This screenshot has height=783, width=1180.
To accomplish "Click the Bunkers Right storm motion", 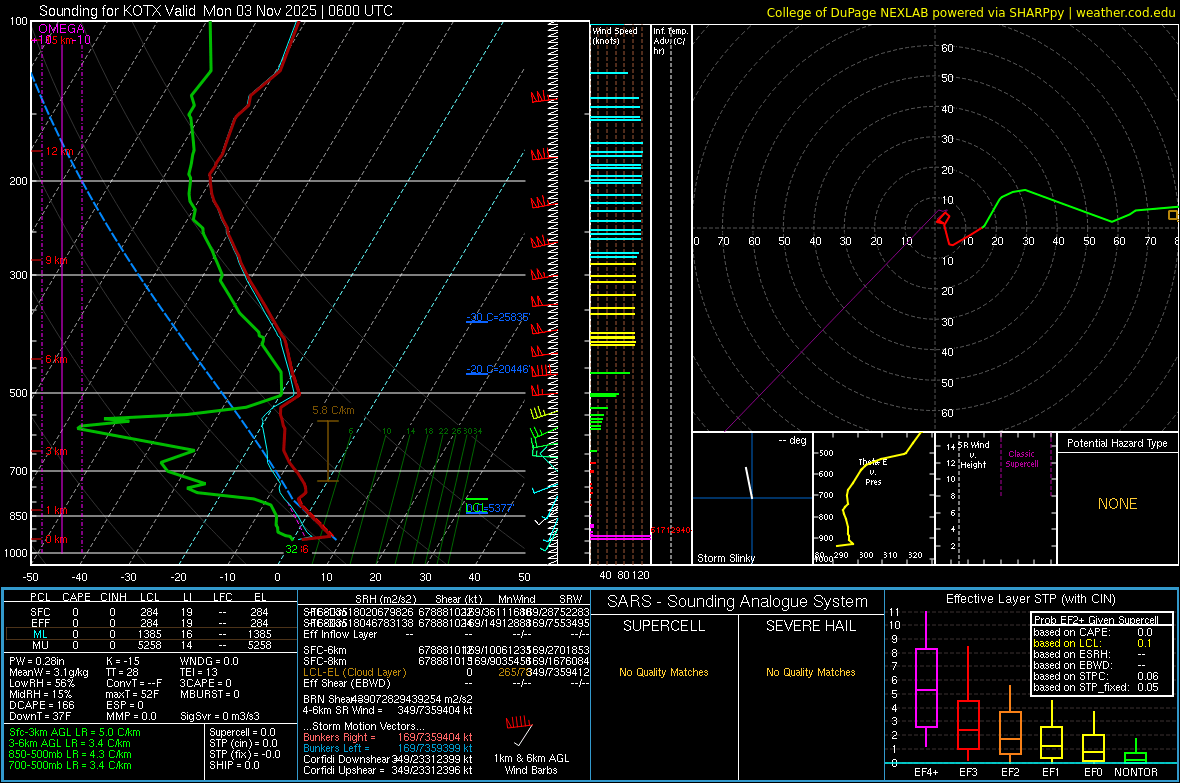I will coord(388,737).
